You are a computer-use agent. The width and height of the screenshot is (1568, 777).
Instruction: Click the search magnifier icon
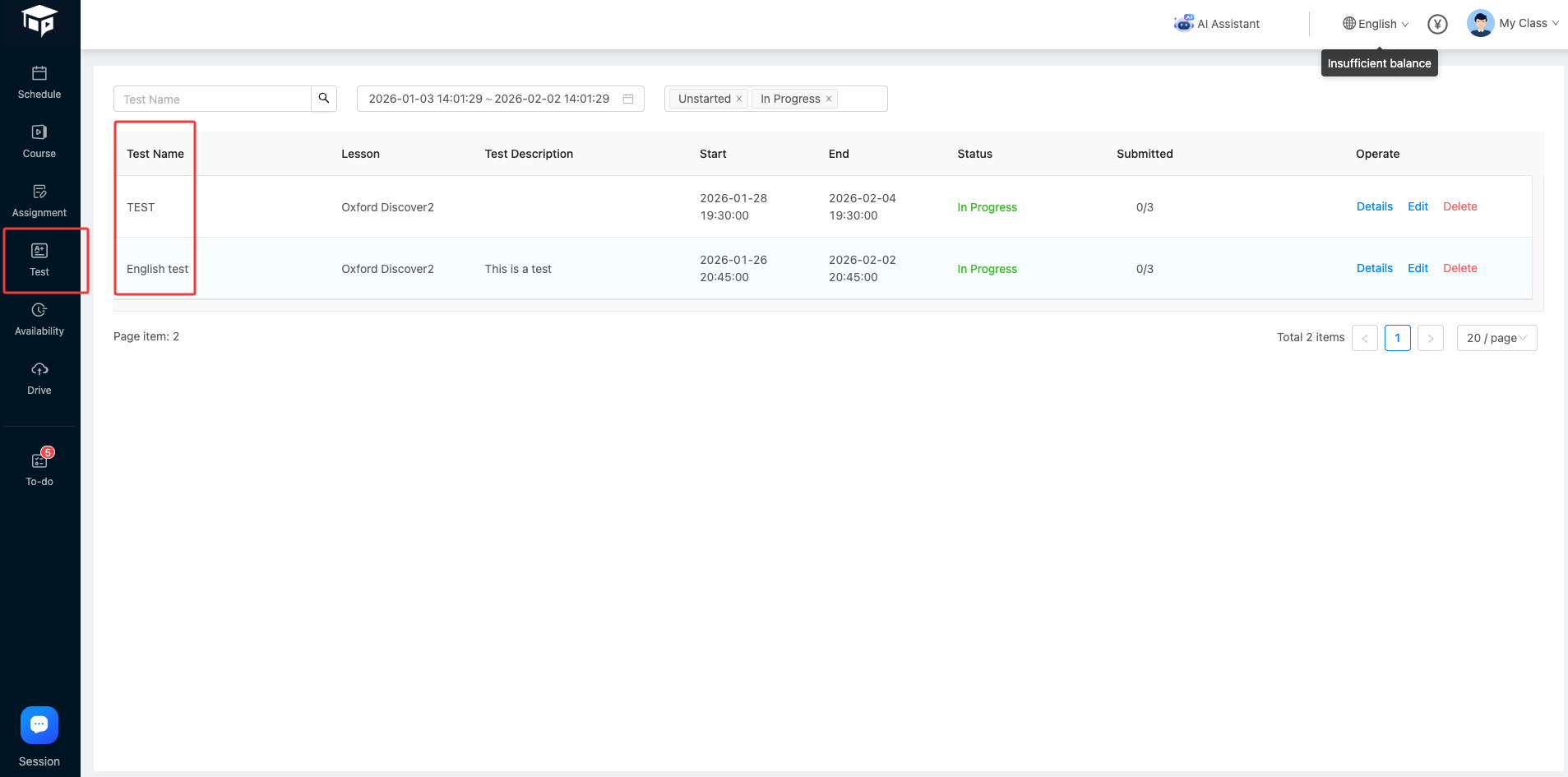(324, 99)
